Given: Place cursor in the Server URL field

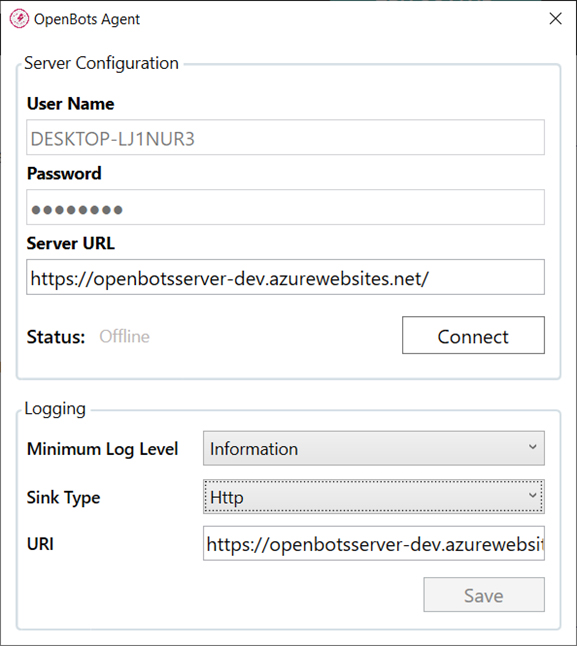Looking at the screenshot, I should (x=285, y=277).
